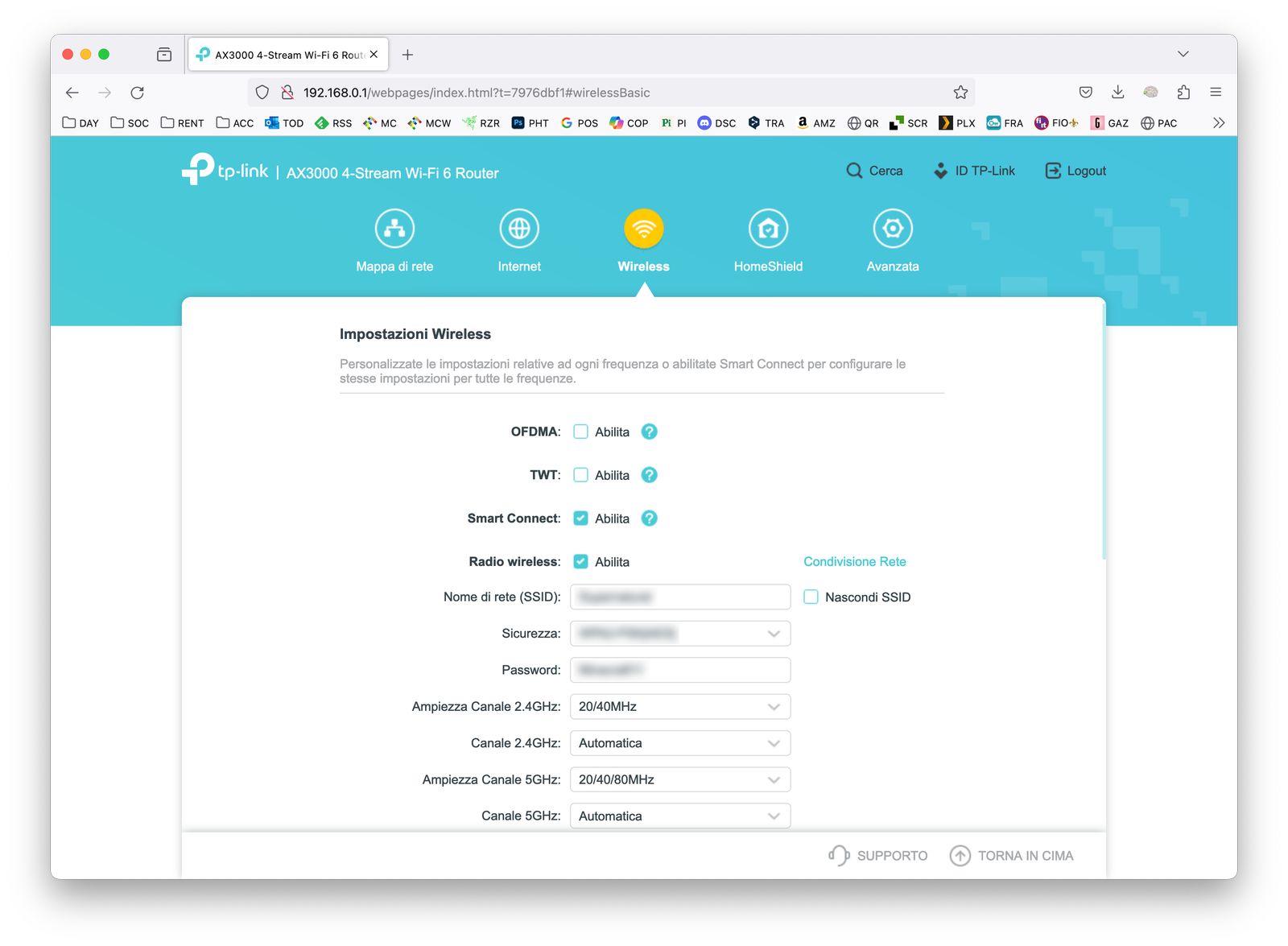Open Canale 5GHz dropdown
1288x946 pixels.
click(x=680, y=816)
